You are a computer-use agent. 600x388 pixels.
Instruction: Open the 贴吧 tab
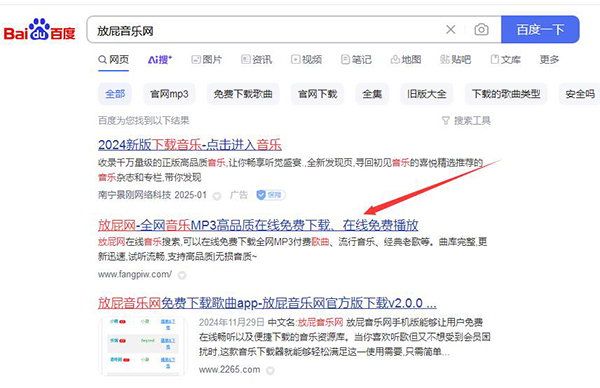[456, 60]
